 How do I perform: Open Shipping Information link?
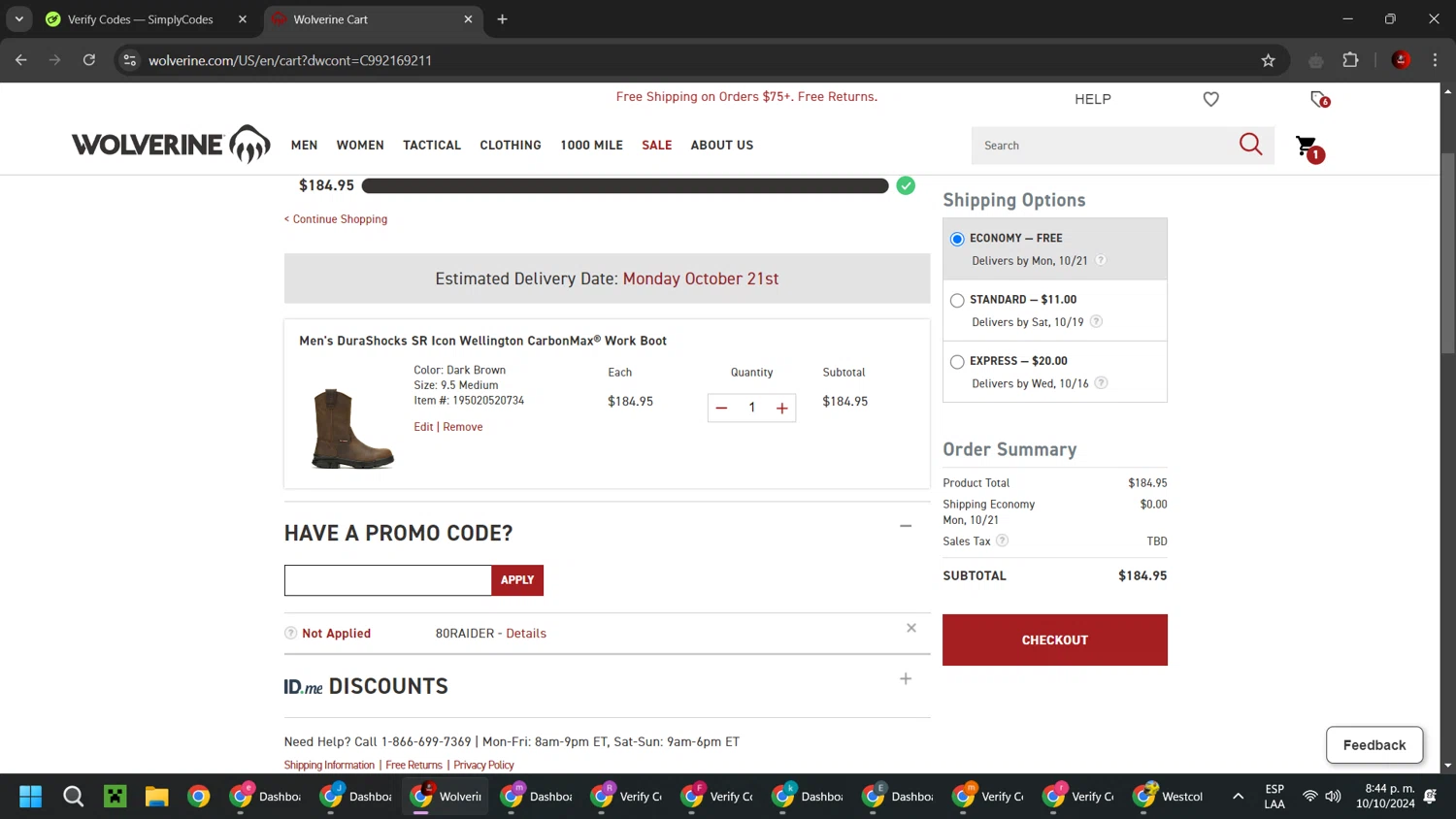coord(329,766)
